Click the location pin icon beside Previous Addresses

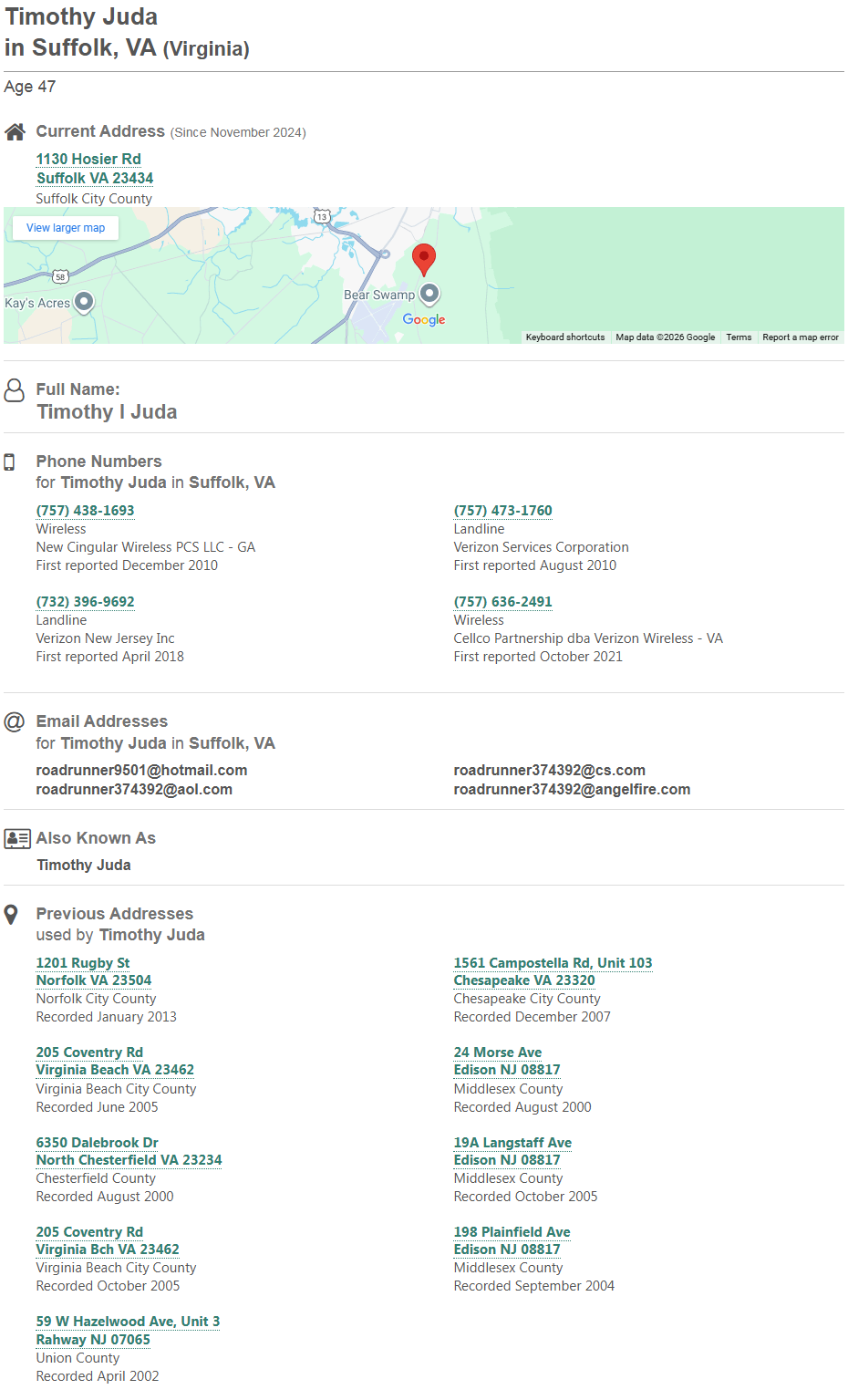pyautogui.click(x=11, y=914)
